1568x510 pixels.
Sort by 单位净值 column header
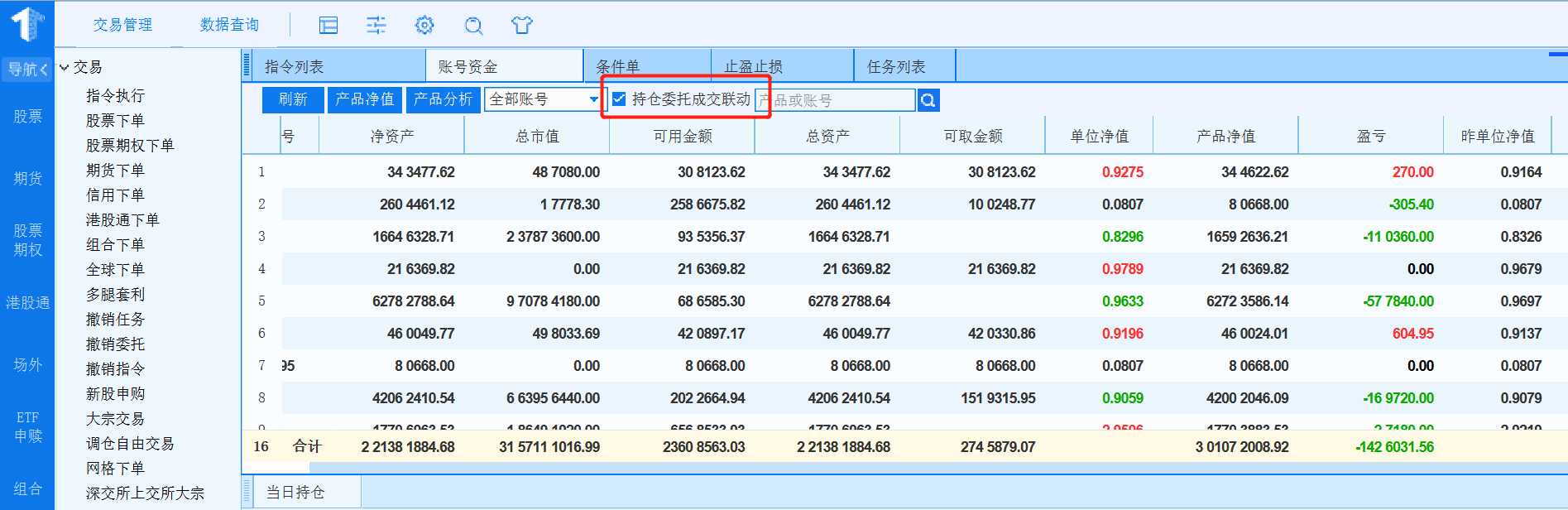pyautogui.click(x=1100, y=136)
